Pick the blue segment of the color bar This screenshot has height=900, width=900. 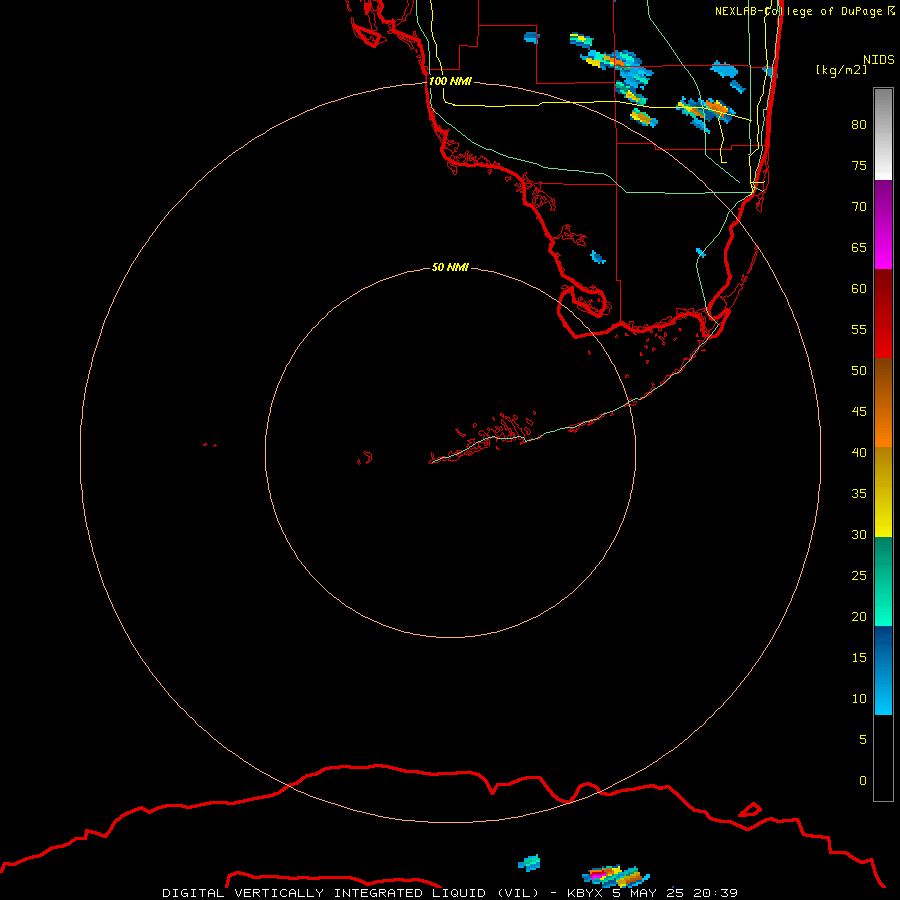tap(883, 670)
